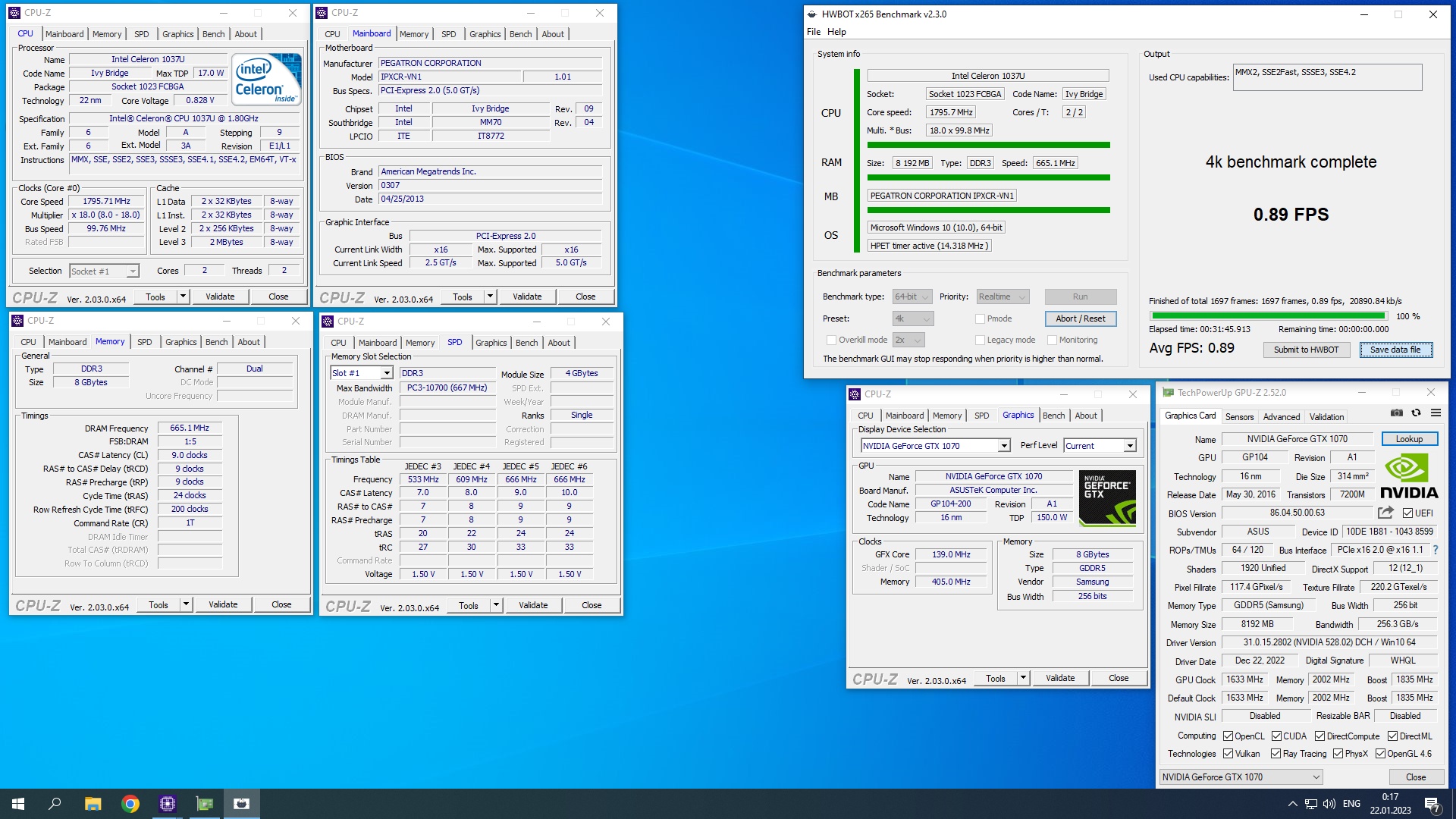Click the GeForce GTX logo in CPU-Z Graphics
Image resolution: width=1456 pixels, height=819 pixels.
pyautogui.click(x=1107, y=498)
